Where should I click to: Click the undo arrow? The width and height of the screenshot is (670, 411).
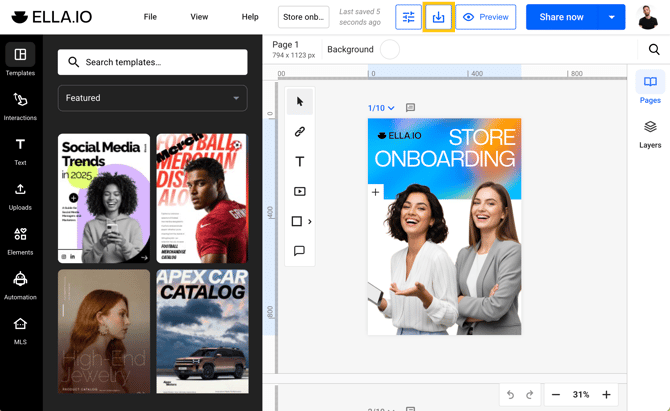510,395
